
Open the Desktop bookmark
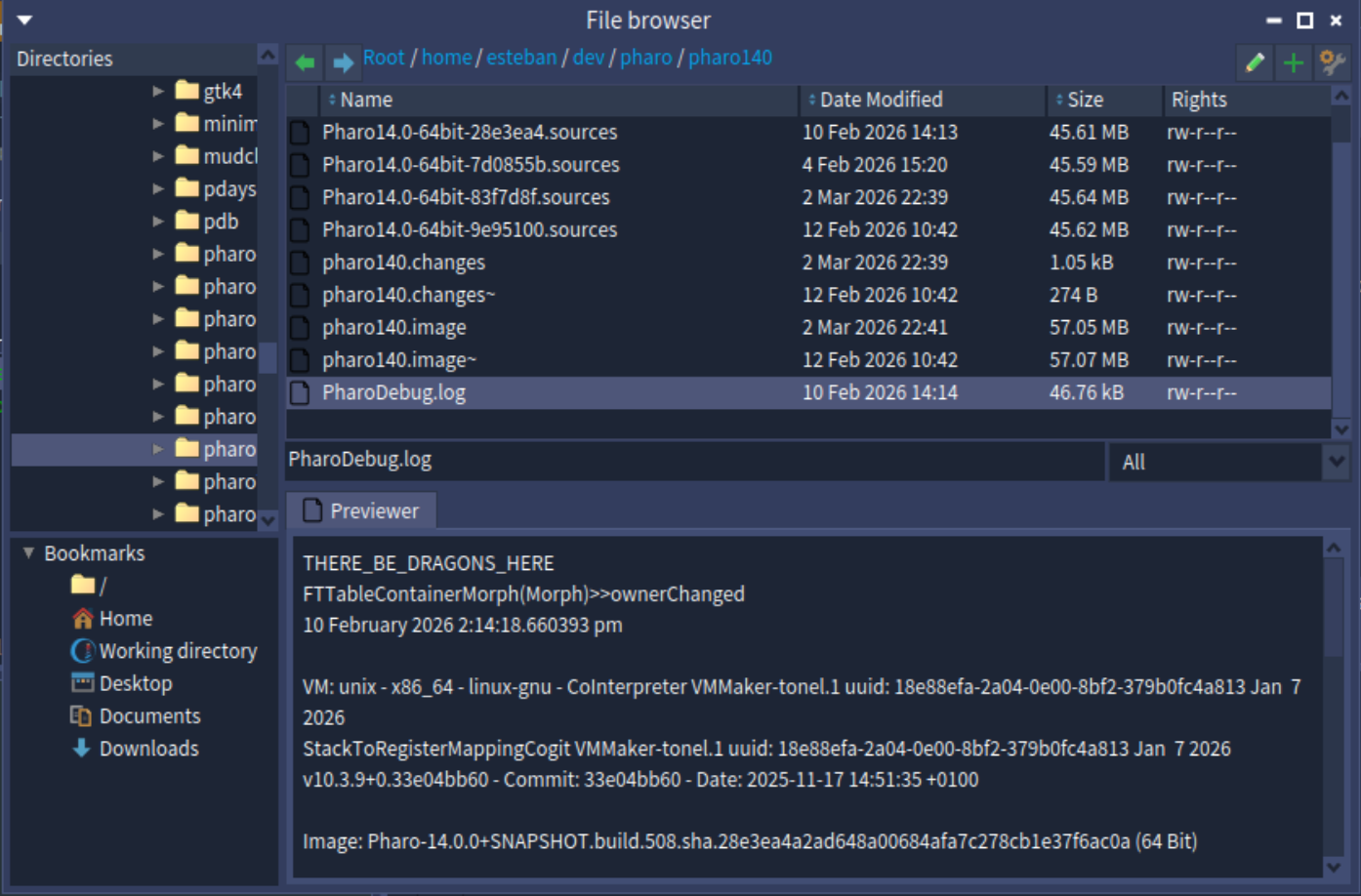(135, 683)
